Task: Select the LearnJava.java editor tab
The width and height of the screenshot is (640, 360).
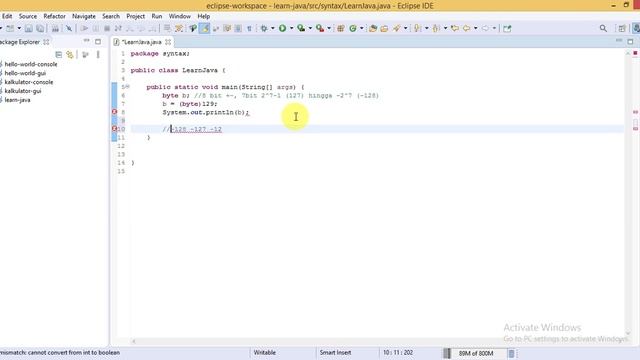Action: click(141, 42)
